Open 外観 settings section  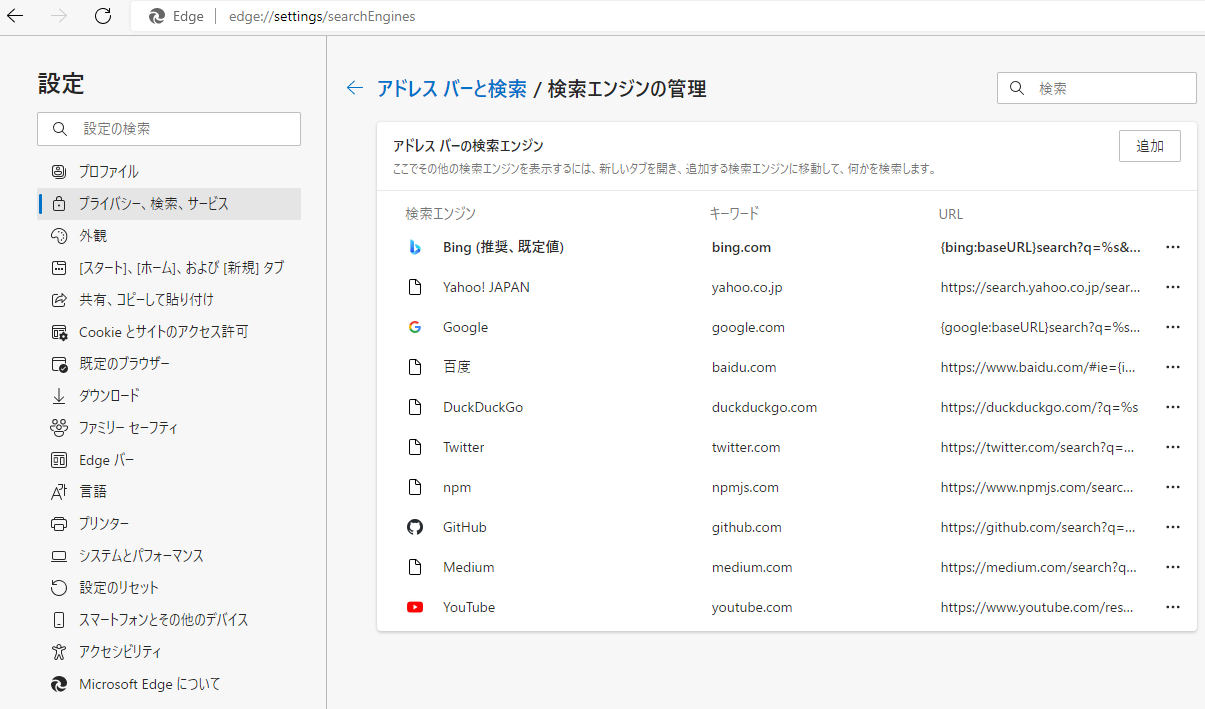[169, 235]
